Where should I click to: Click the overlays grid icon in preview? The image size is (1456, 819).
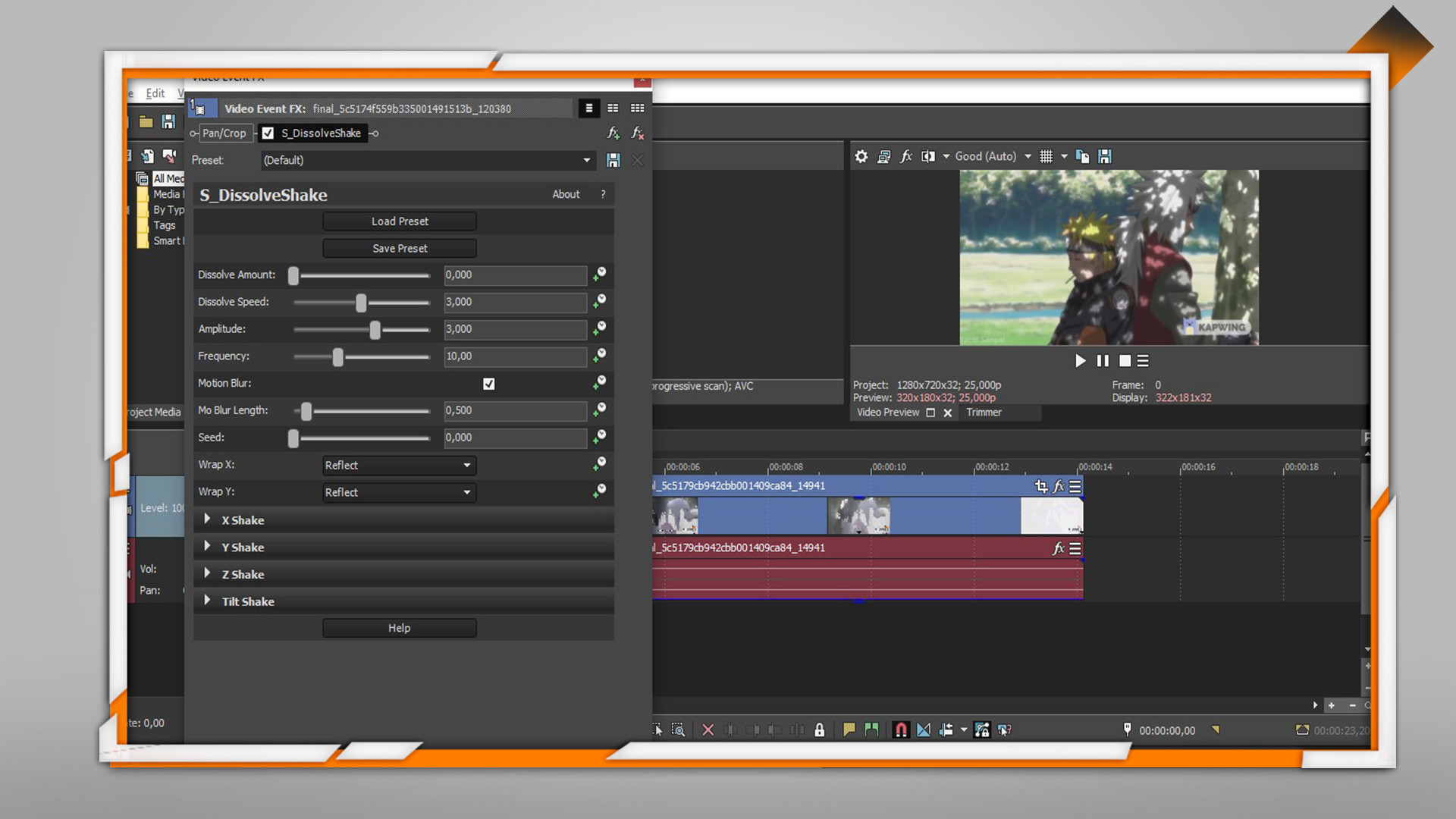coord(1046,156)
